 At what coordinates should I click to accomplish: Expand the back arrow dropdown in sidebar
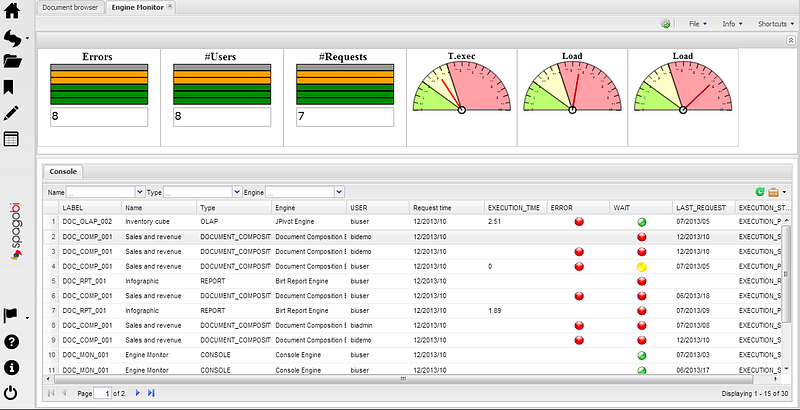point(27,38)
